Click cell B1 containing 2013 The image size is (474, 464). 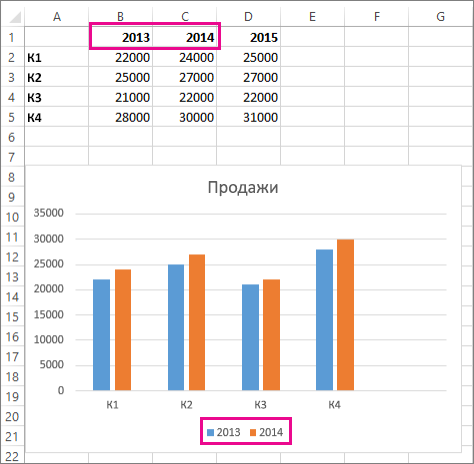tap(120, 37)
